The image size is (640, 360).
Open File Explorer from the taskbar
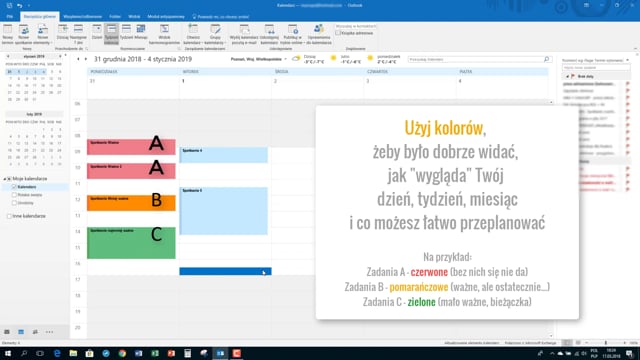73,353
